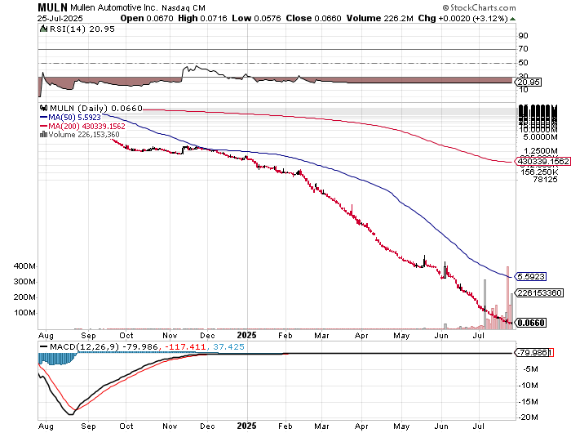Click the boxed -79.9861 MACD axis tag

535,353
